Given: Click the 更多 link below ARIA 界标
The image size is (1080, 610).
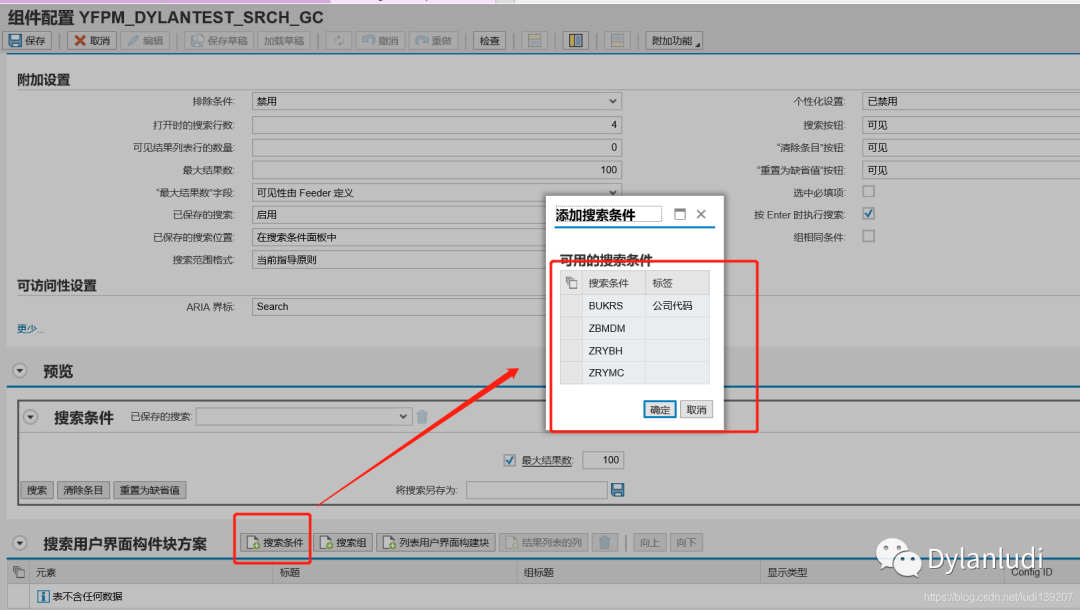Looking at the screenshot, I should [x=25, y=328].
